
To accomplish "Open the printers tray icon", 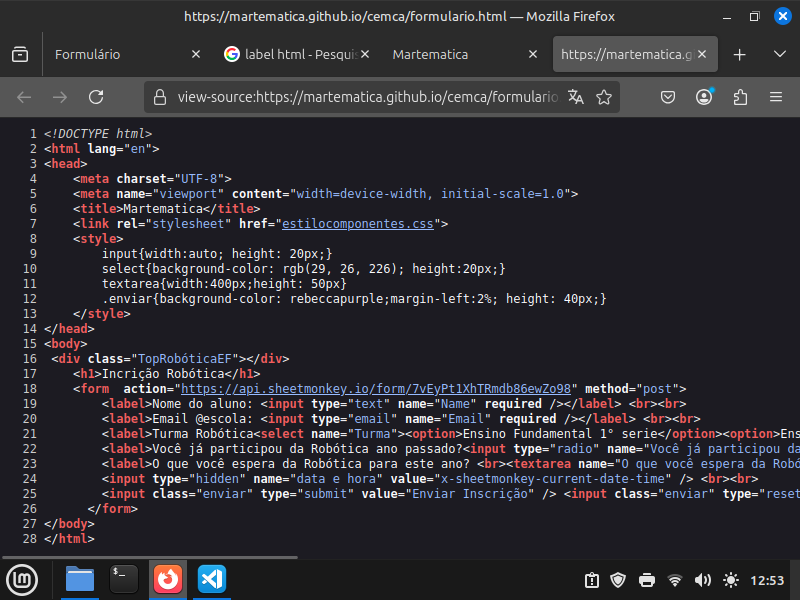I will tap(646, 580).
